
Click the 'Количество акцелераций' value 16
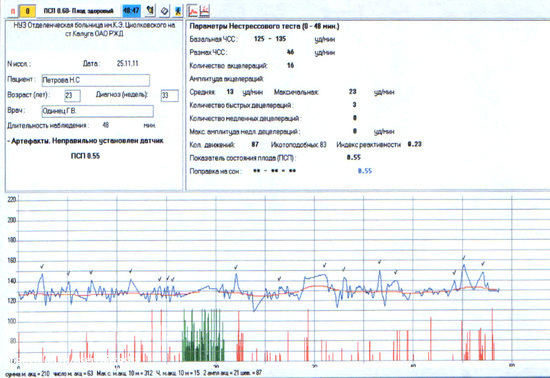pyautogui.click(x=290, y=66)
